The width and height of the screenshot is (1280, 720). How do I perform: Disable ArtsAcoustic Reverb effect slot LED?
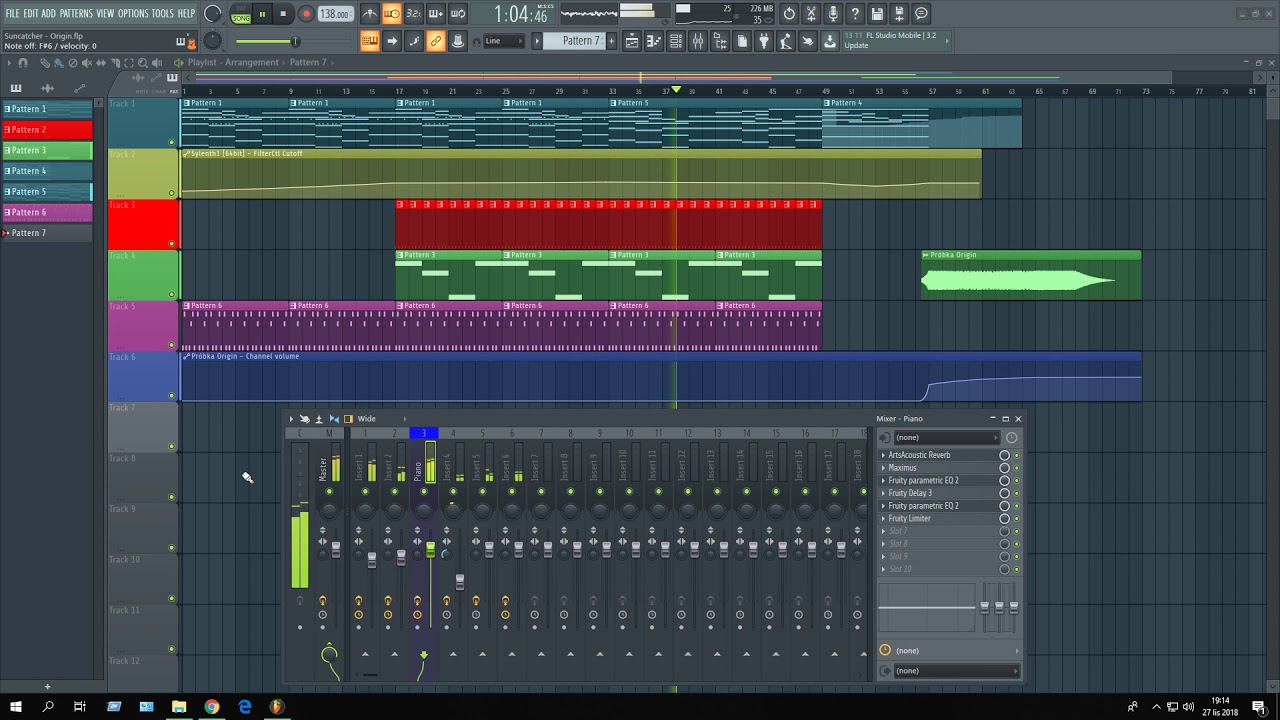[x=1016, y=455]
